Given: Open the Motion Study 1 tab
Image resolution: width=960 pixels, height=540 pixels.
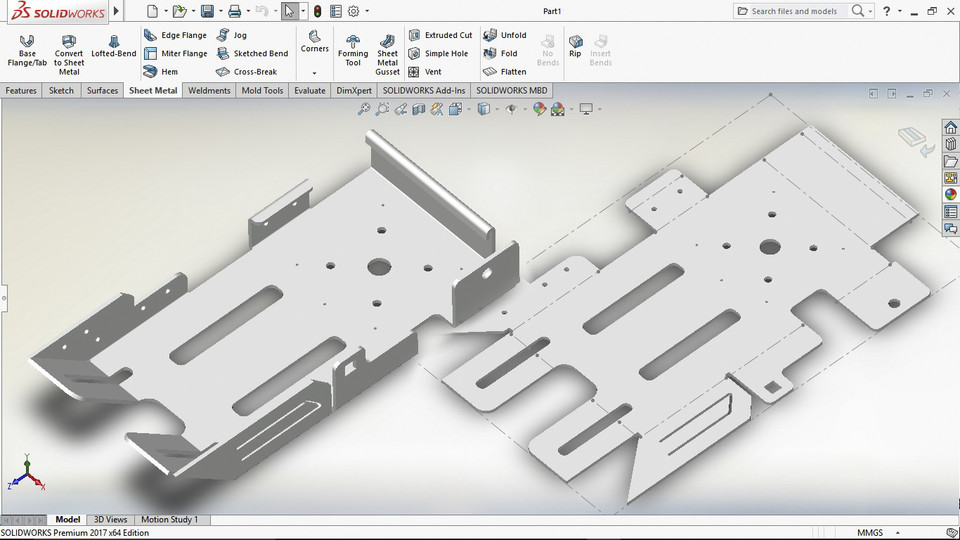Looking at the screenshot, I should [169, 520].
